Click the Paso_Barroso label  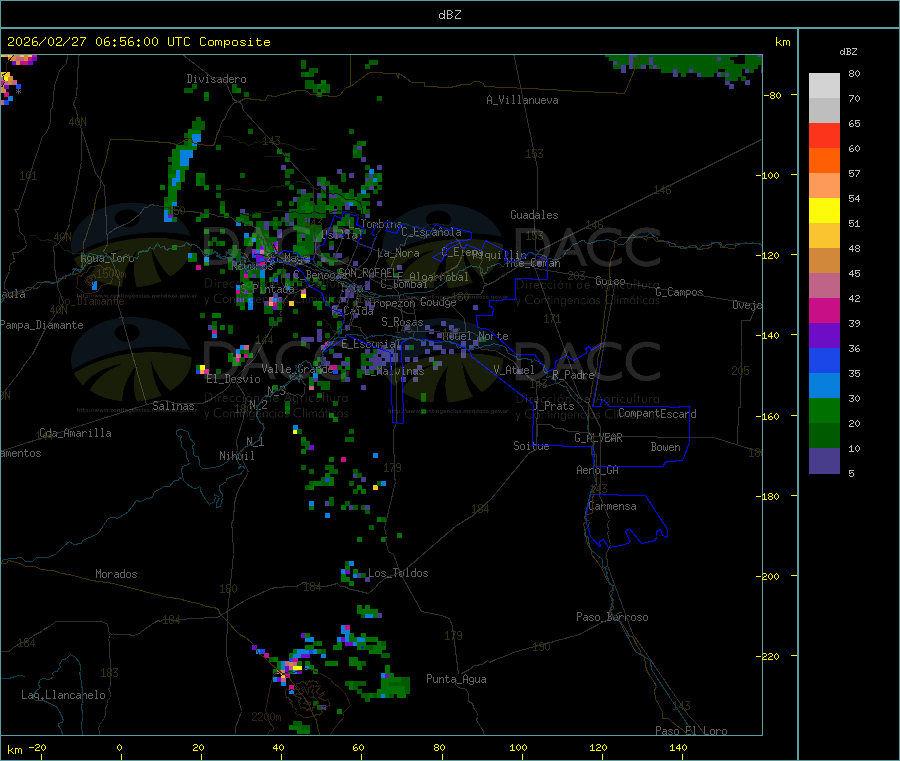(612, 617)
